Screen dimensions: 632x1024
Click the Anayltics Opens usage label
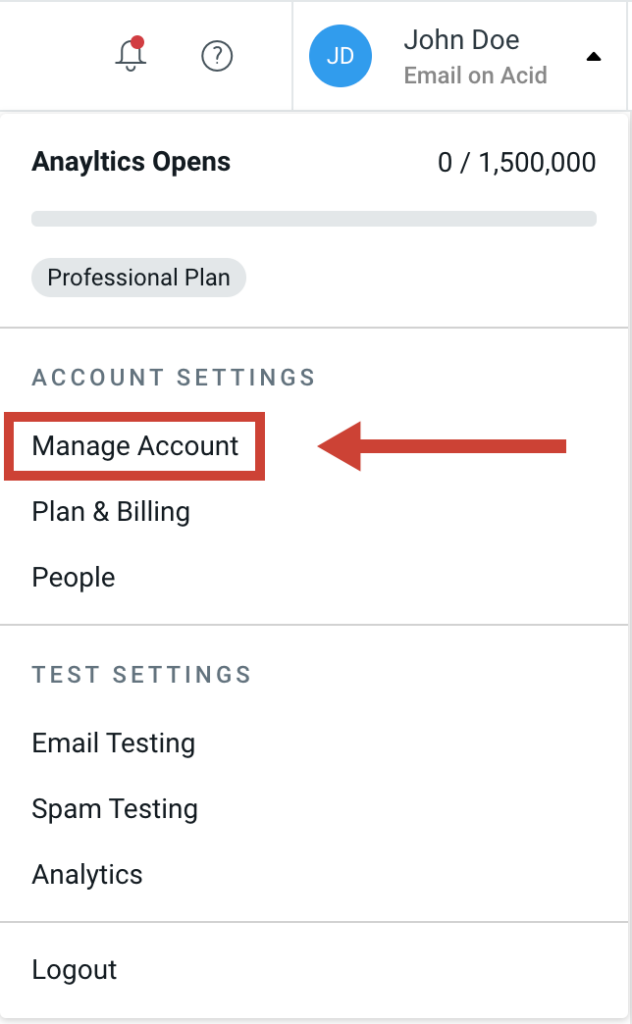(131, 161)
